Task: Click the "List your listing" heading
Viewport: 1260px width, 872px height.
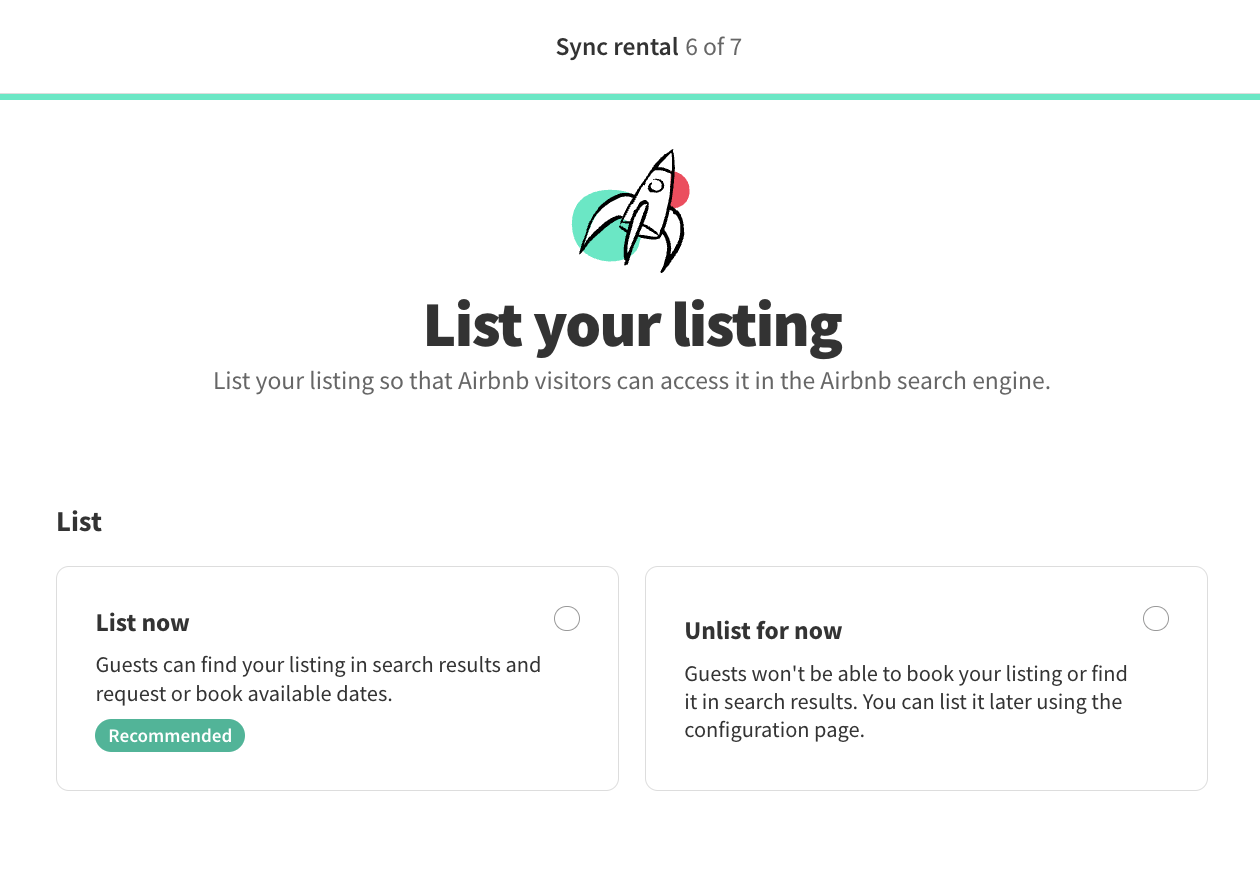Action: click(632, 325)
